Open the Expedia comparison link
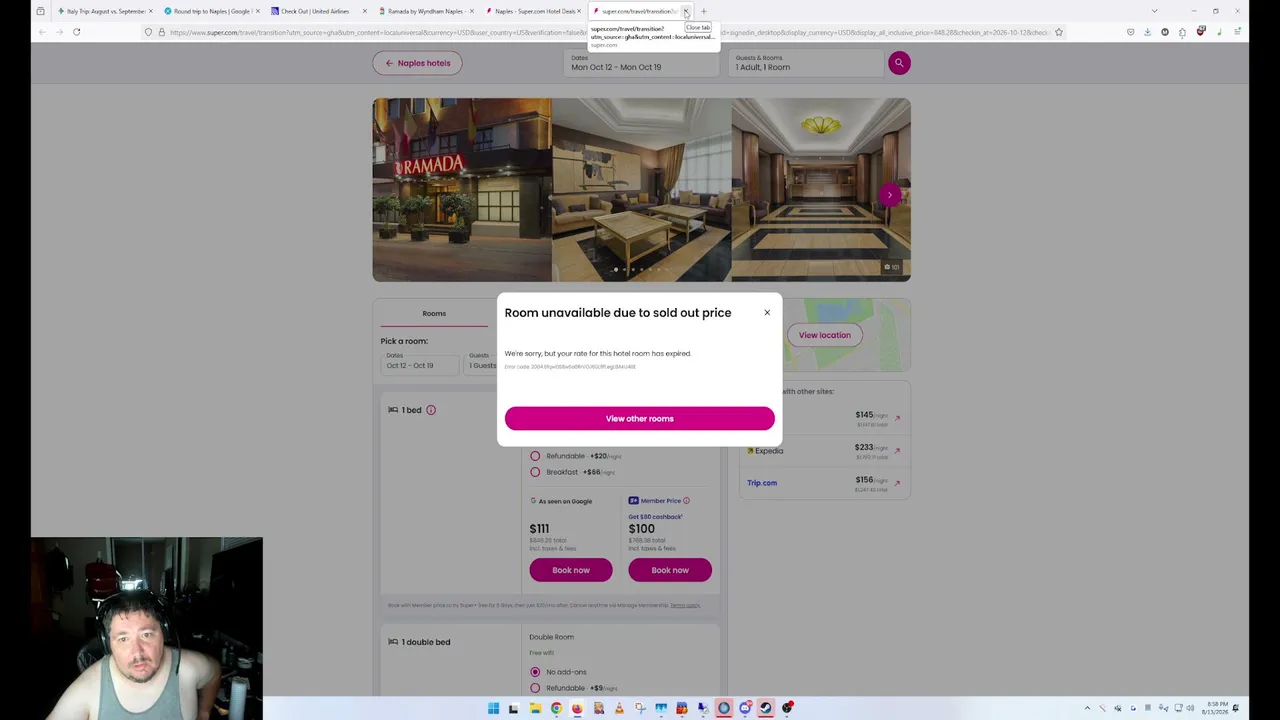 point(765,451)
